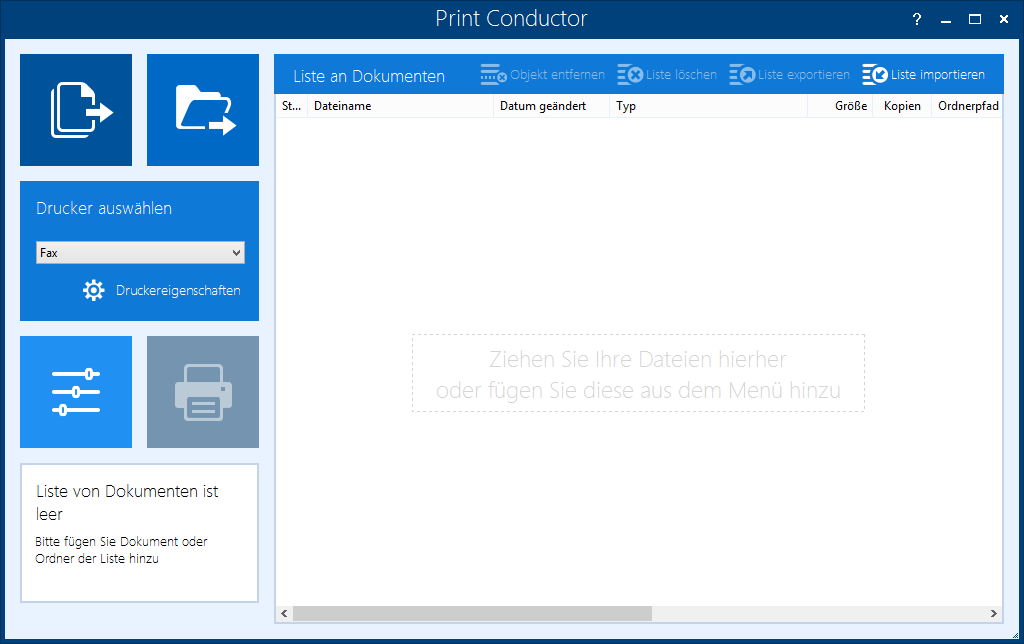Image resolution: width=1024 pixels, height=644 pixels.
Task: Open the print settings sliders icon
Action: pos(75,391)
